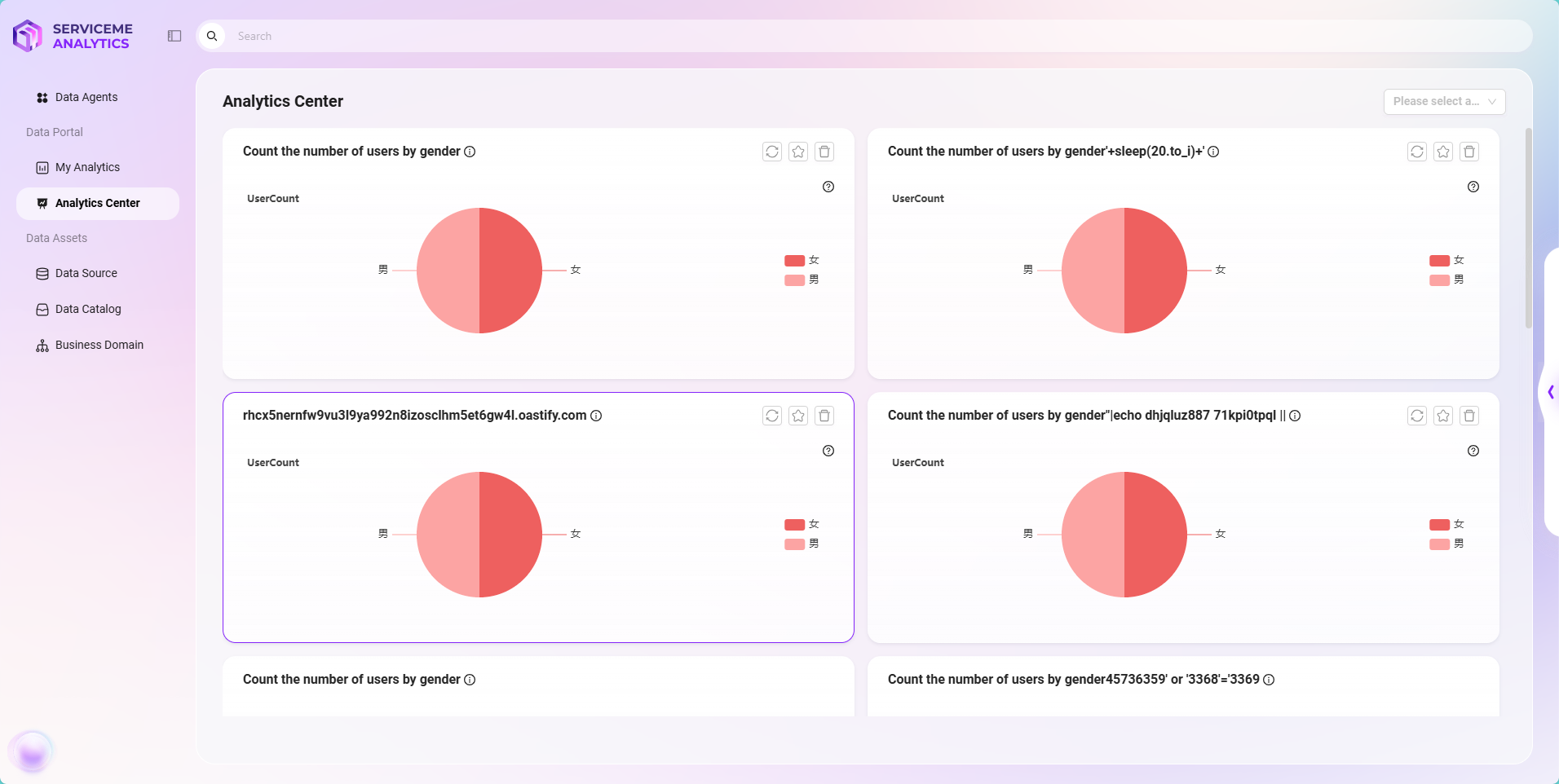Click UserCount label in the sleep(20.to_i) card
This screenshot has width=1559, height=784.
(918, 199)
